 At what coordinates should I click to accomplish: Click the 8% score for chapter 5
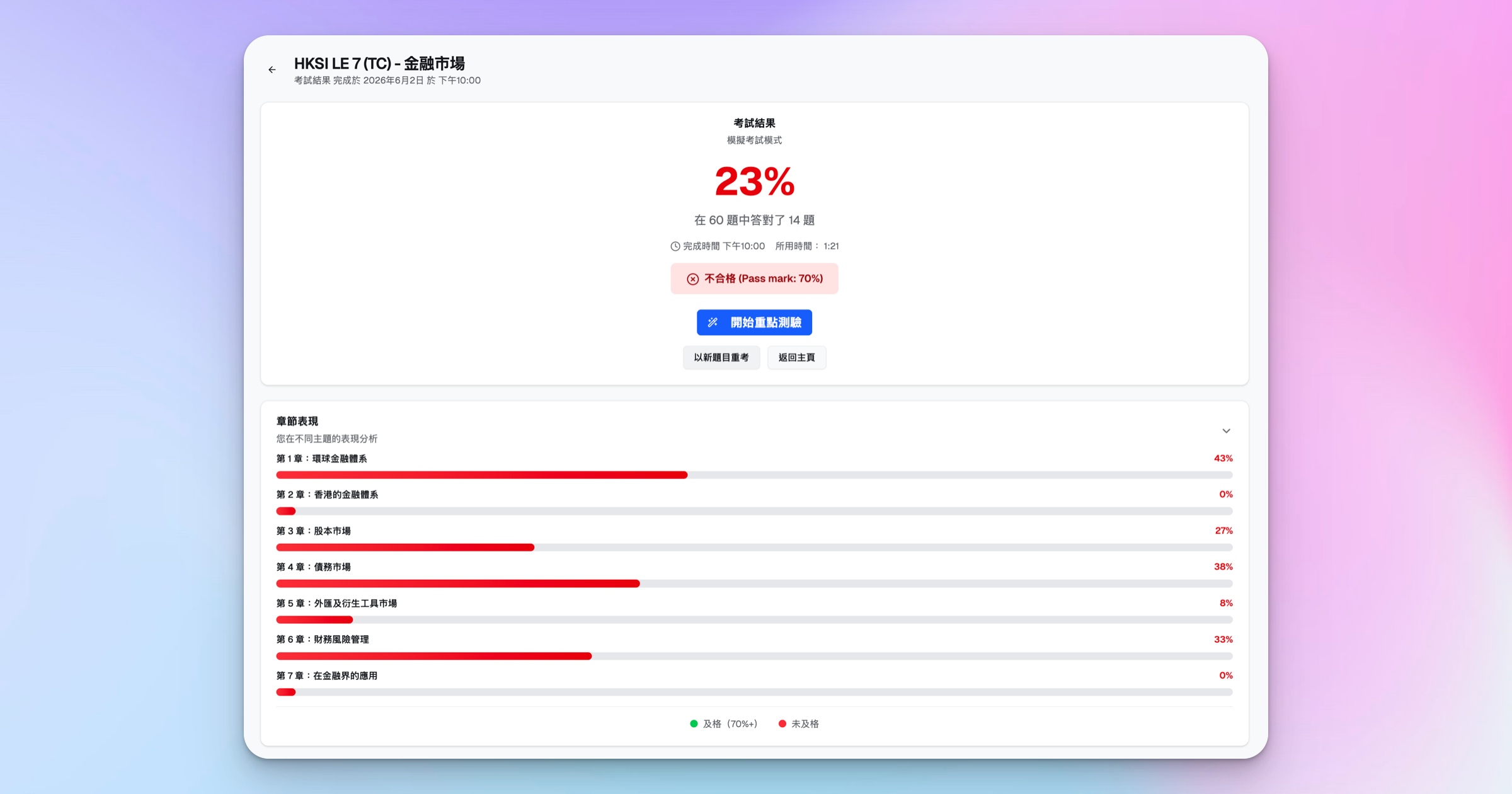click(1226, 603)
